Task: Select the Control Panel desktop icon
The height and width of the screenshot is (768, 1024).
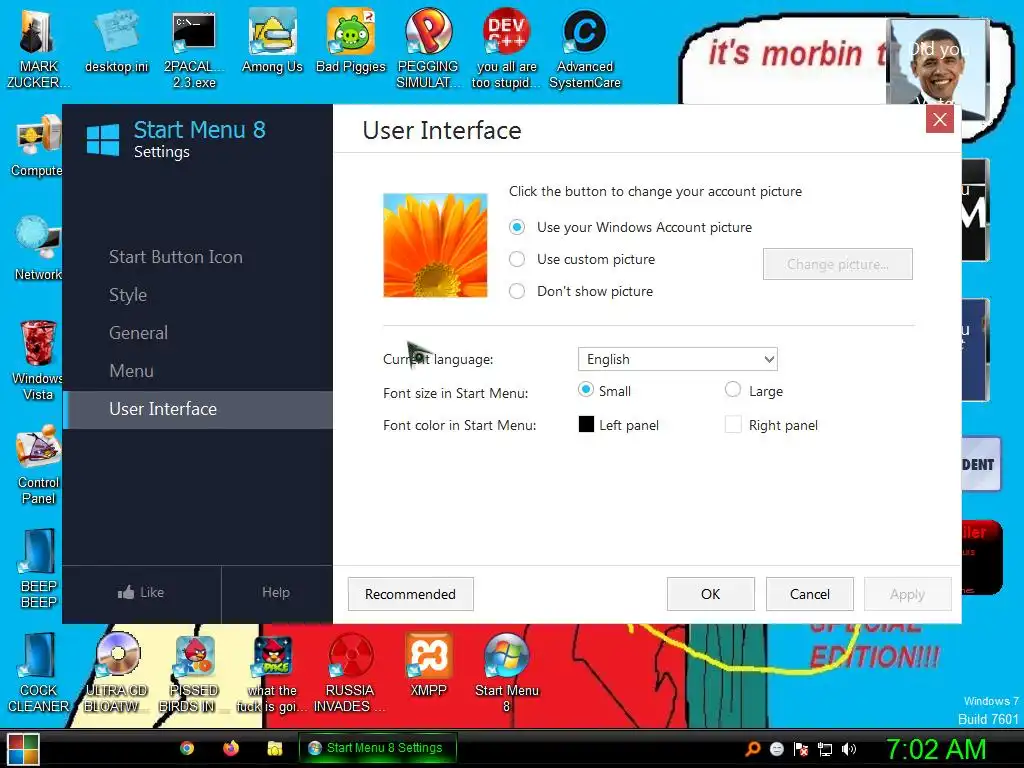Action: [x=38, y=465]
